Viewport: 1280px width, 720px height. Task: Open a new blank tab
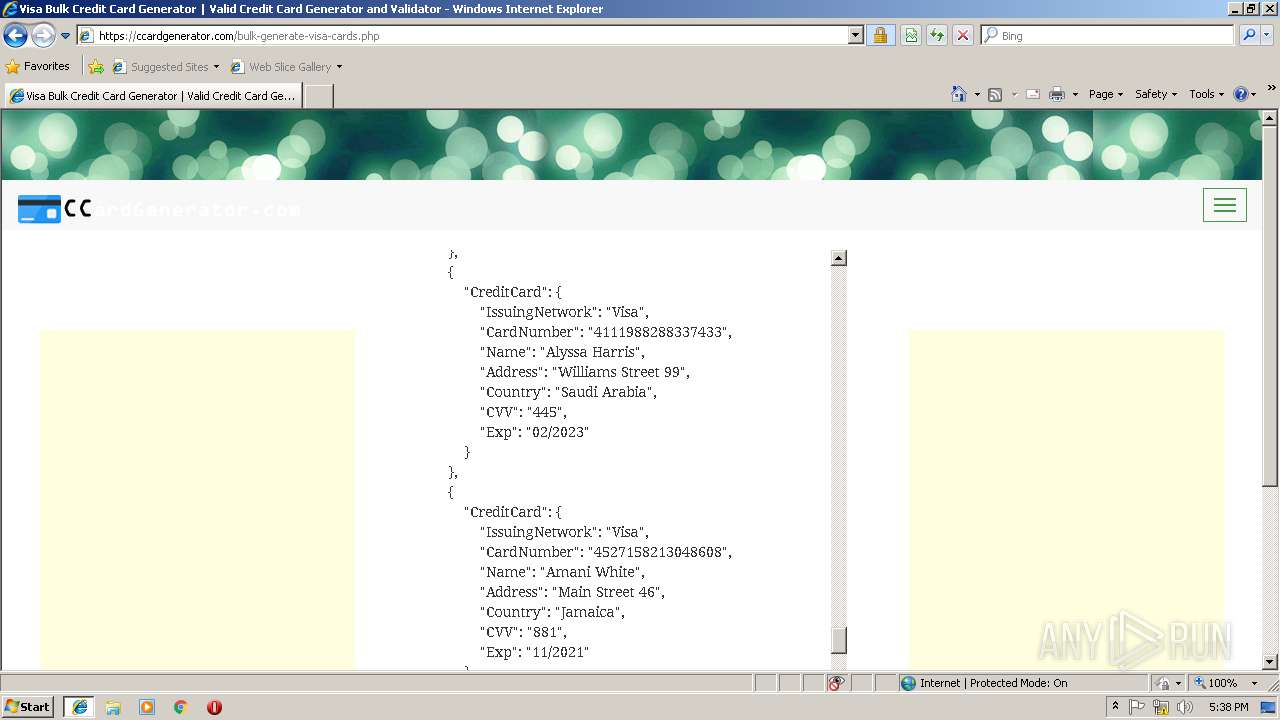318,96
